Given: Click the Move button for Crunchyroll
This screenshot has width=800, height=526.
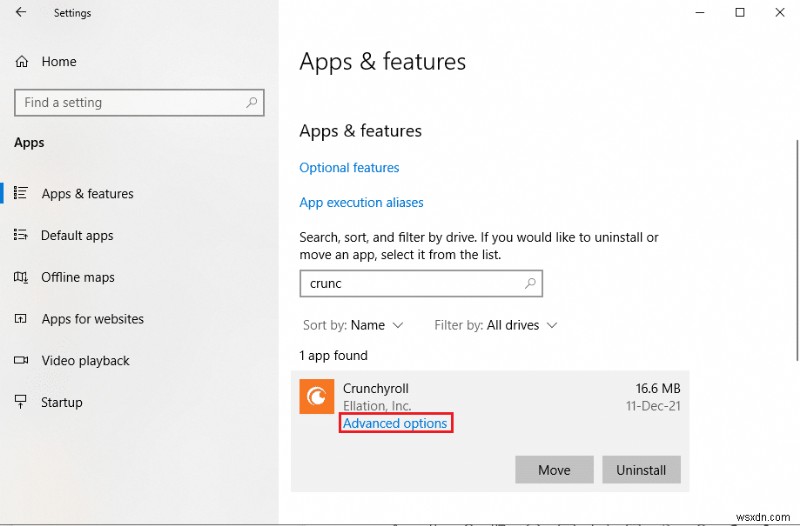Looking at the screenshot, I should pos(554,469).
